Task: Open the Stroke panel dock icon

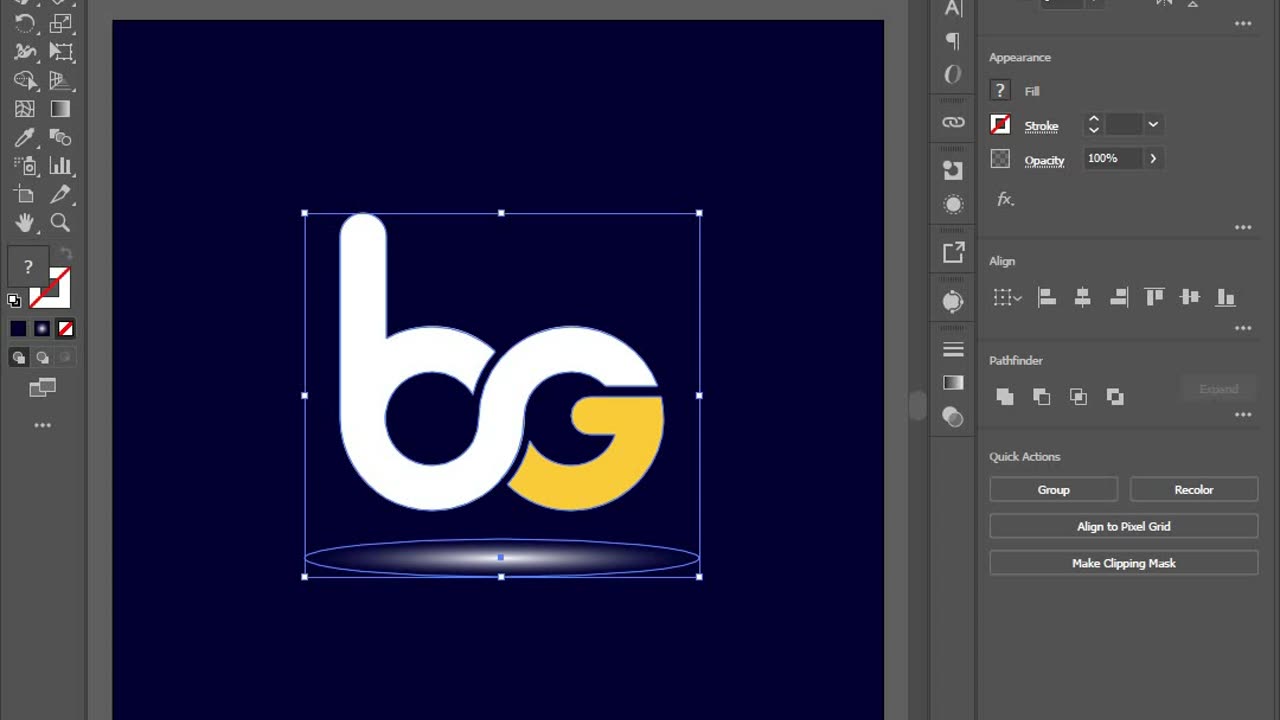Action: tap(953, 349)
